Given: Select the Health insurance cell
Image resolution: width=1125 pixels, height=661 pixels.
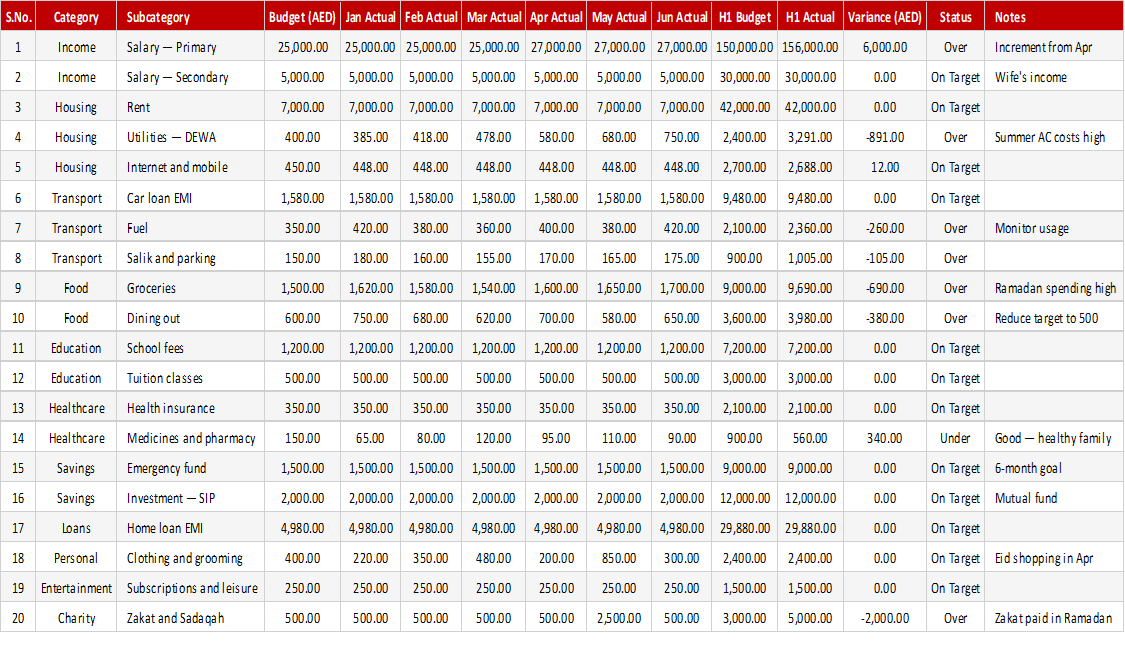Looking at the screenshot, I should (190, 408).
